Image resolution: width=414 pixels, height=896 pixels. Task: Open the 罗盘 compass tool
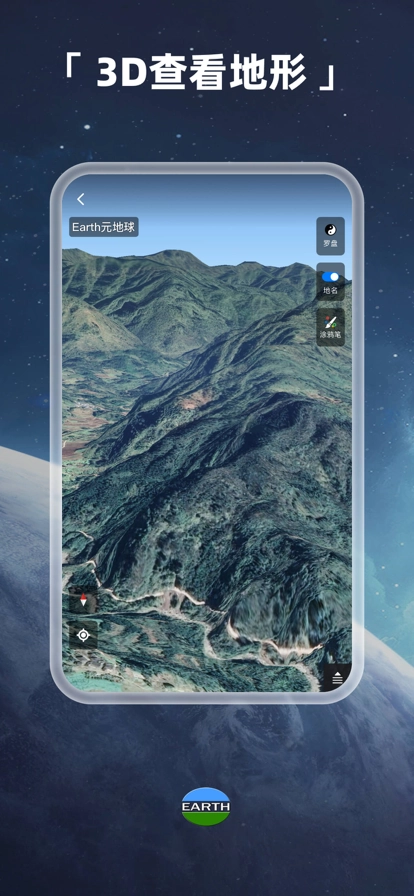[x=331, y=235]
